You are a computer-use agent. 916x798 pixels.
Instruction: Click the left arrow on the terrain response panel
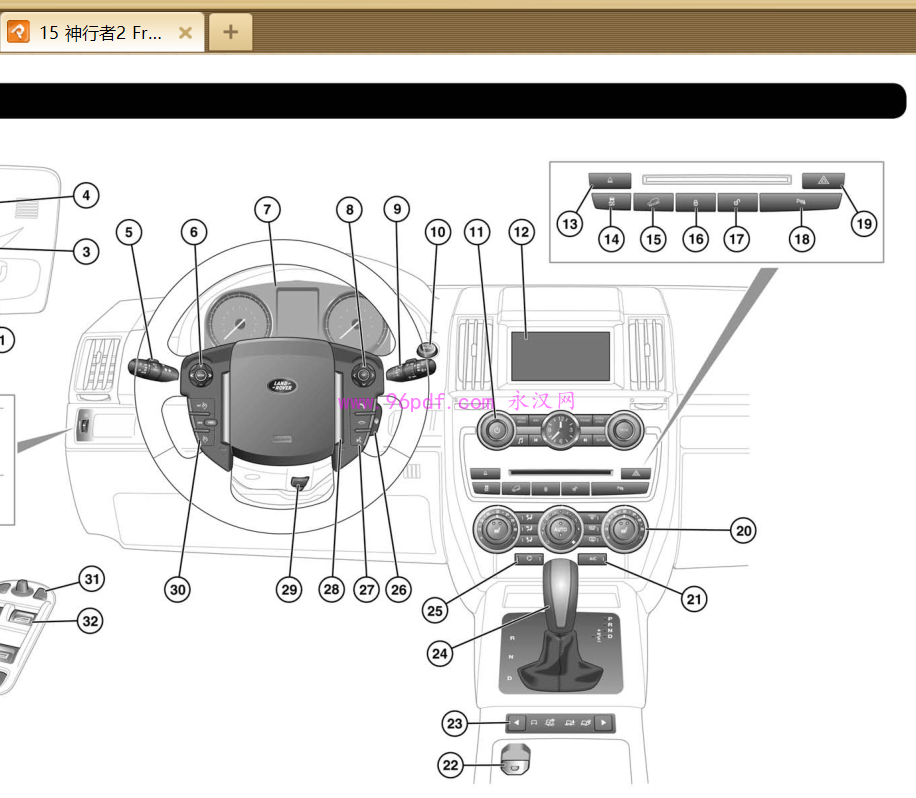pos(515,722)
